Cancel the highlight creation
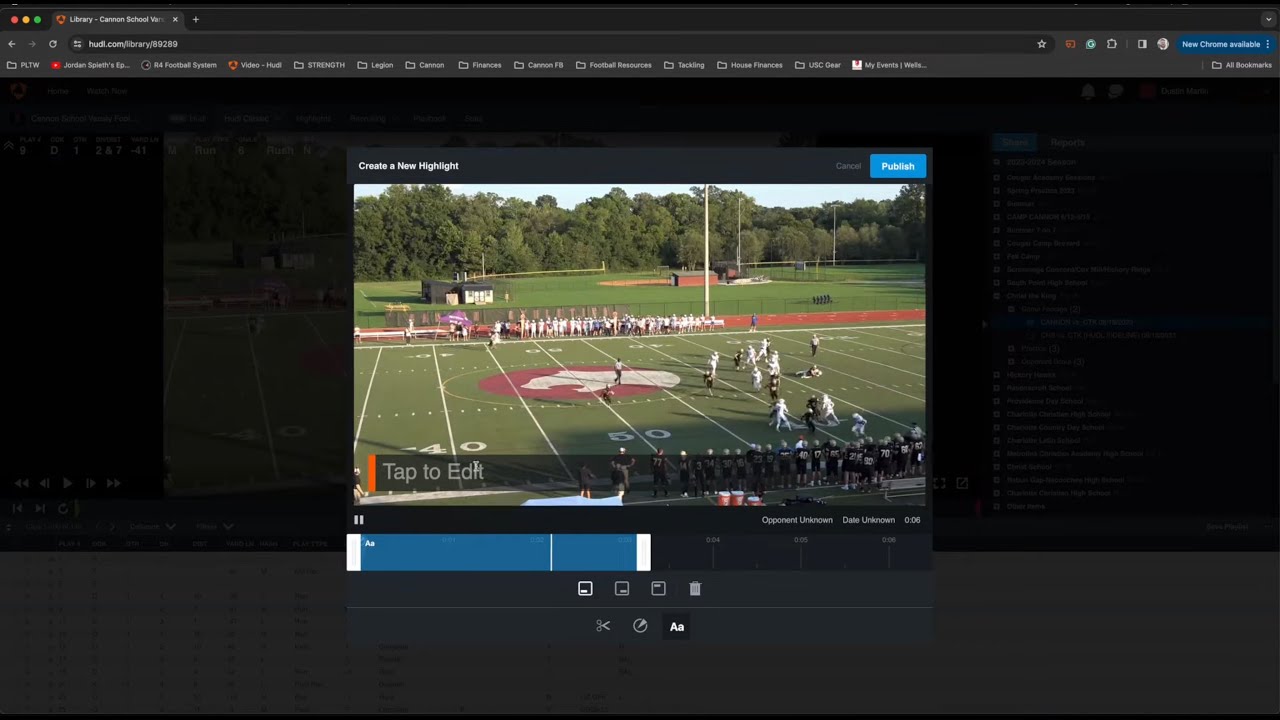The height and width of the screenshot is (720, 1280). (848, 166)
